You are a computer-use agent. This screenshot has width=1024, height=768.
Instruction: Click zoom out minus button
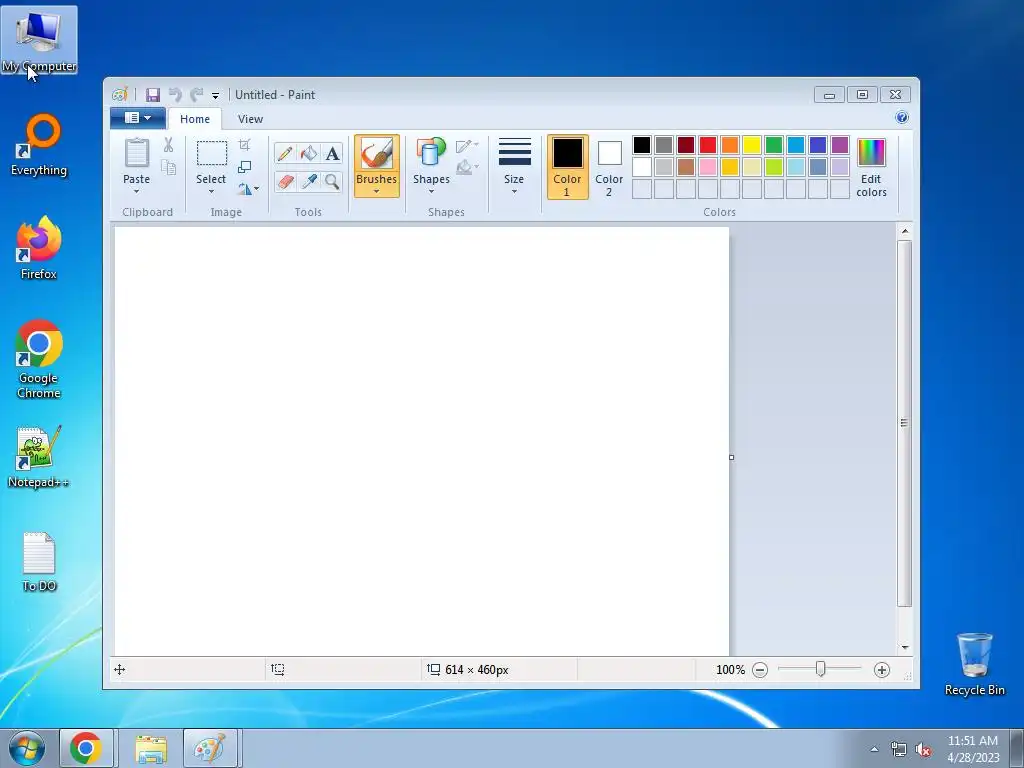pos(760,669)
